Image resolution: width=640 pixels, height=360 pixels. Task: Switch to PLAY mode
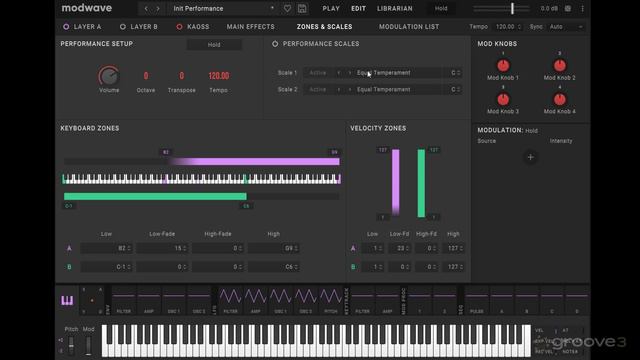[x=331, y=8]
